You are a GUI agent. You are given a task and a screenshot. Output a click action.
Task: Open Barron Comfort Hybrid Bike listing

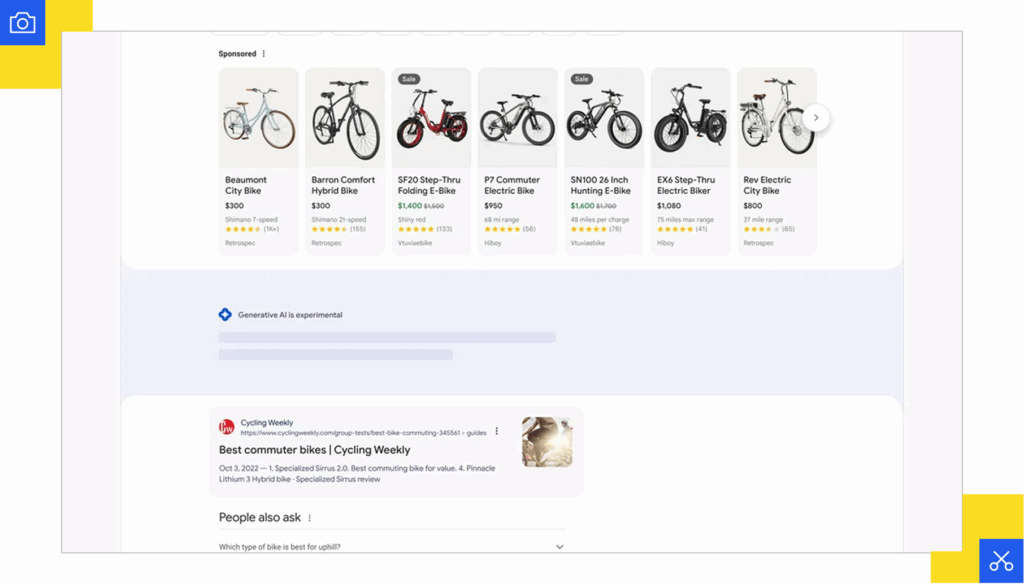[x=343, y=185]
